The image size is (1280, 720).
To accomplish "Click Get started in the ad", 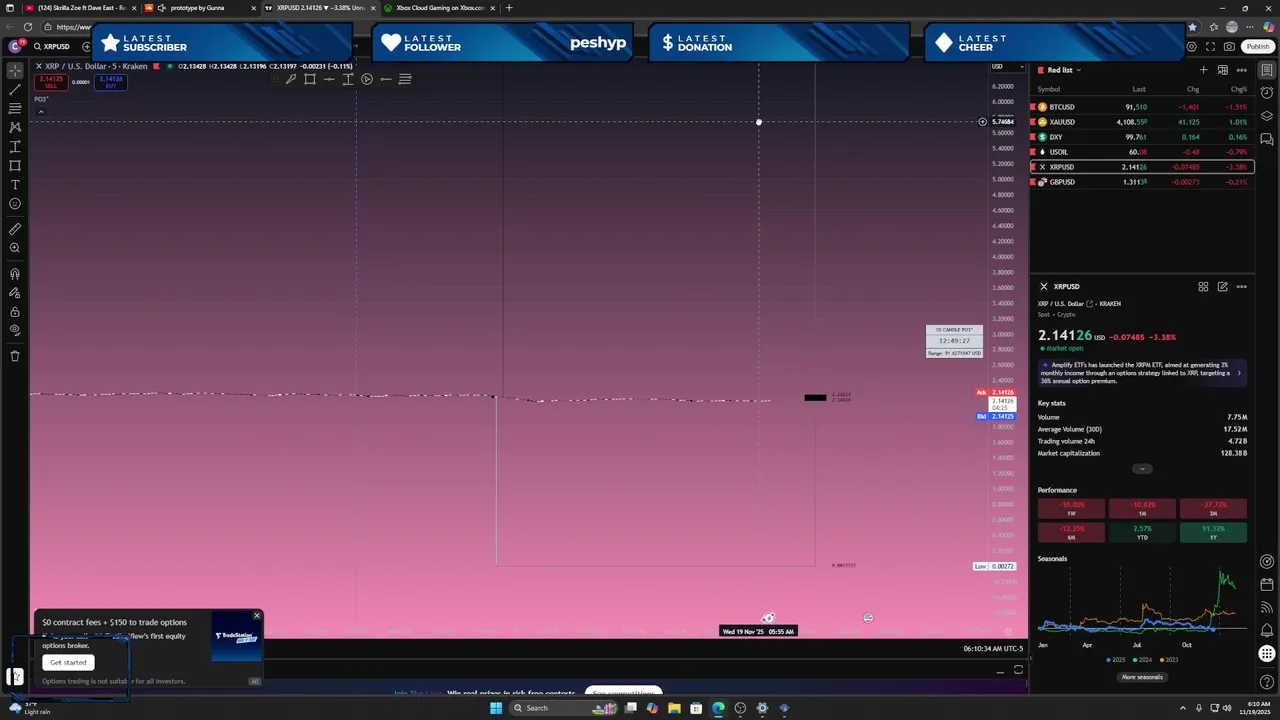I will point(68,662).
